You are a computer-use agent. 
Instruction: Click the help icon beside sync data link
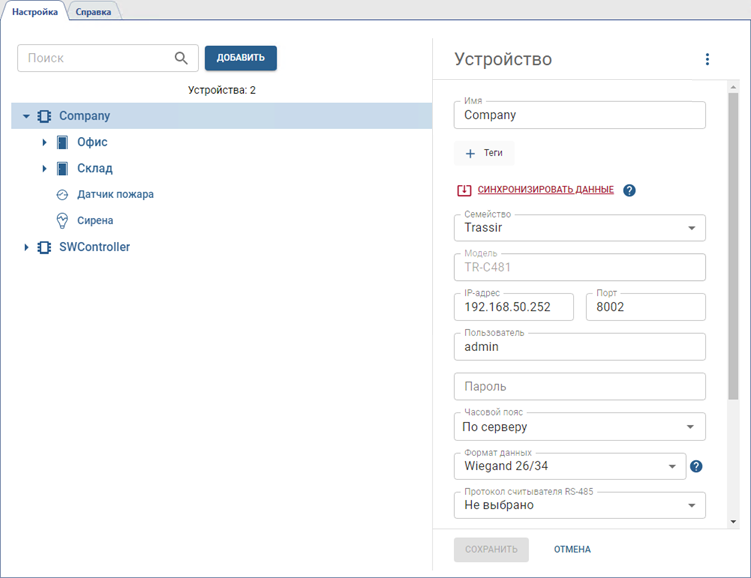(x=629, y=190)
